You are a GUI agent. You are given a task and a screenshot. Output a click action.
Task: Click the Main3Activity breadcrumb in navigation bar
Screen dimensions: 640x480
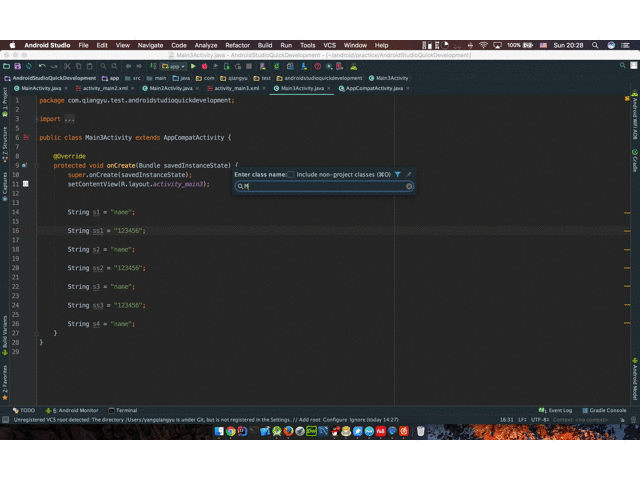[389, 78]
